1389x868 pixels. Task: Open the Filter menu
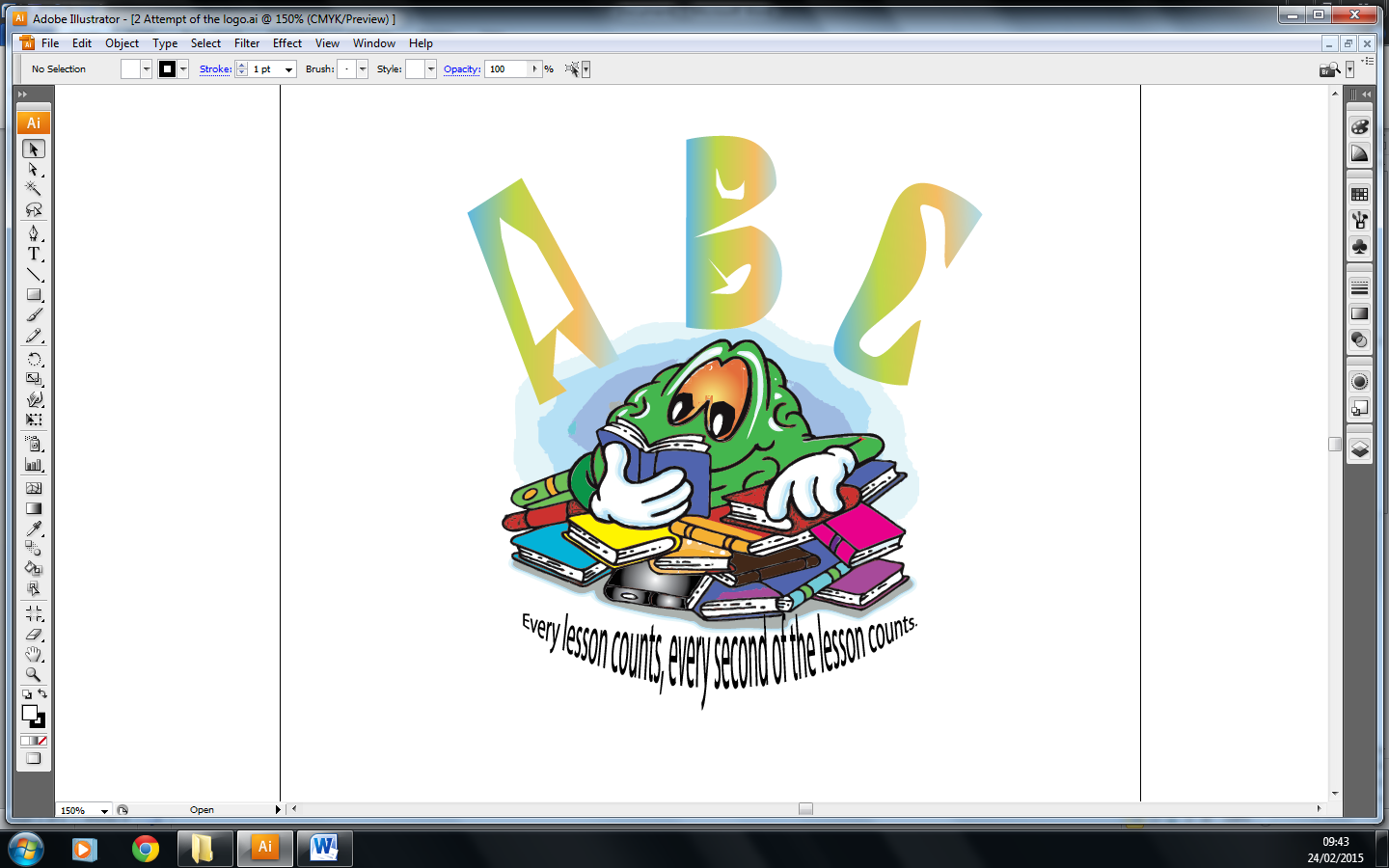[247, 43]
